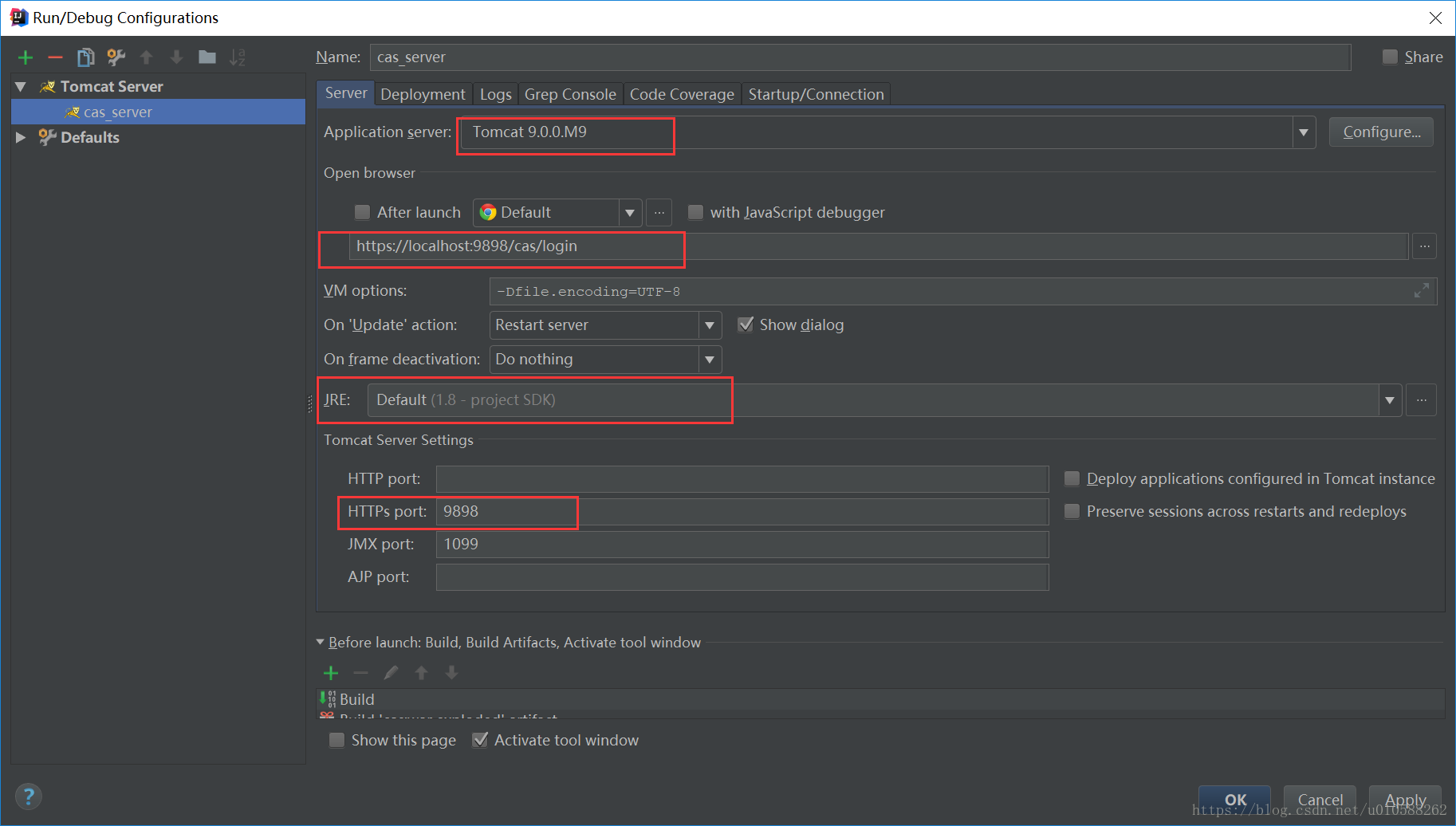
Task: Select cas_server in the configuration tree
Action: [158, 112]
